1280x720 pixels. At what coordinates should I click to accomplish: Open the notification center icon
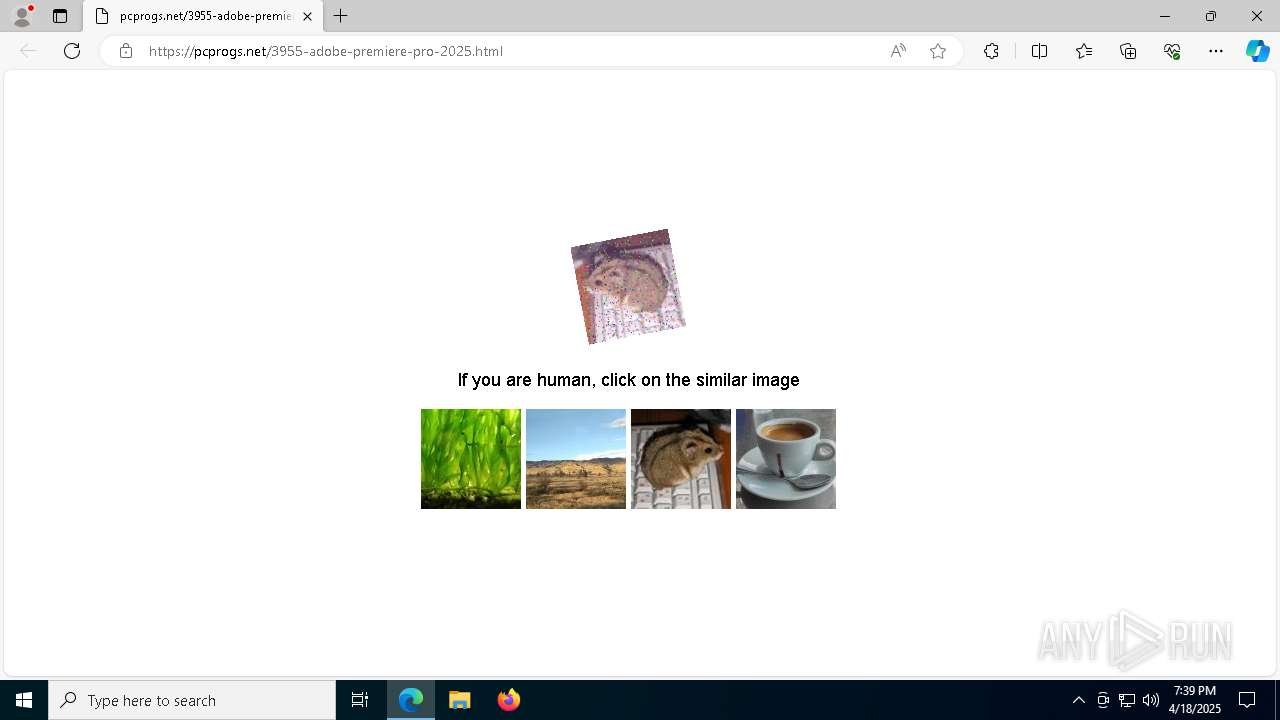click(1247, 700)
